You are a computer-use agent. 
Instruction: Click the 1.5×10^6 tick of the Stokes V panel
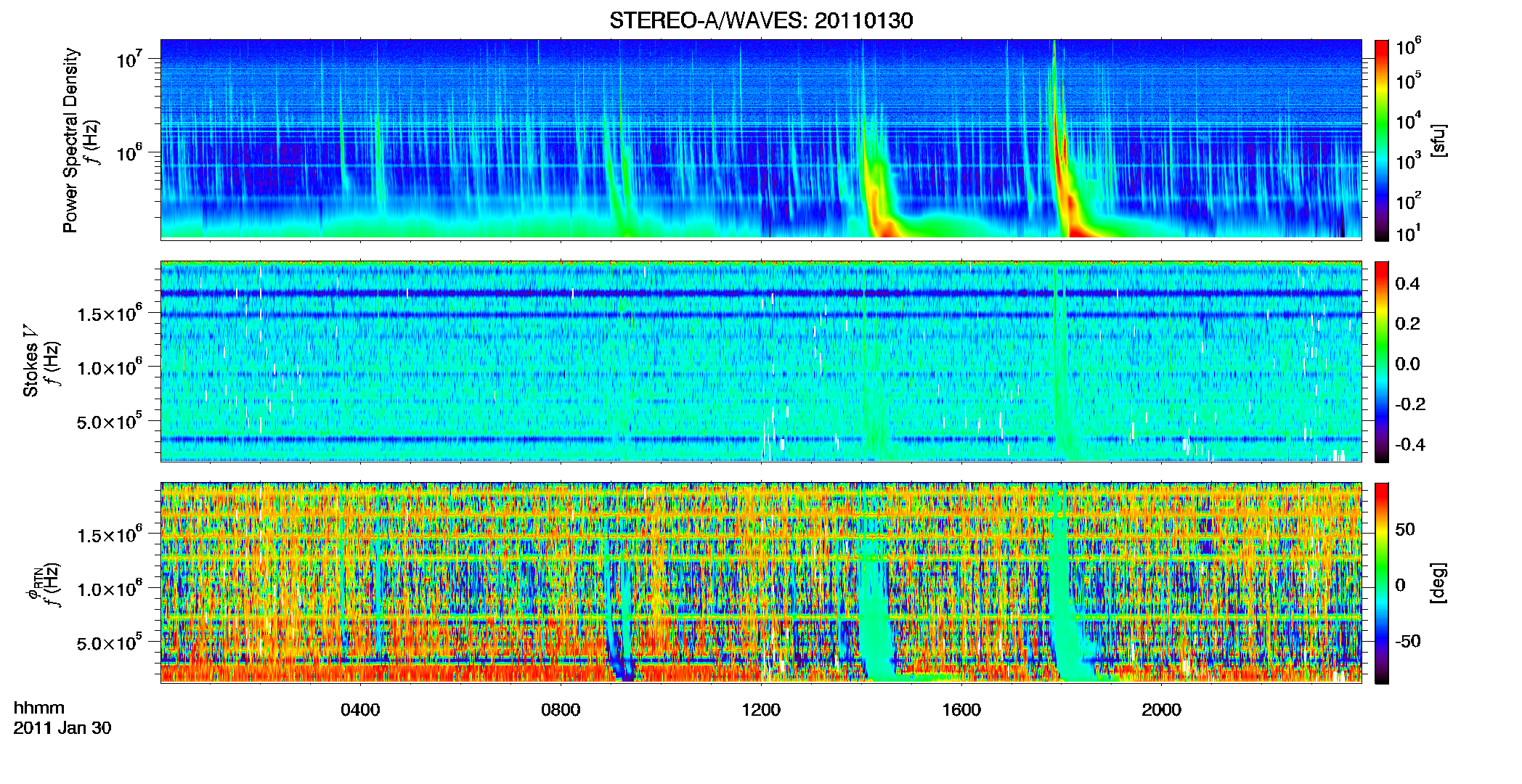tap(110, 314)
